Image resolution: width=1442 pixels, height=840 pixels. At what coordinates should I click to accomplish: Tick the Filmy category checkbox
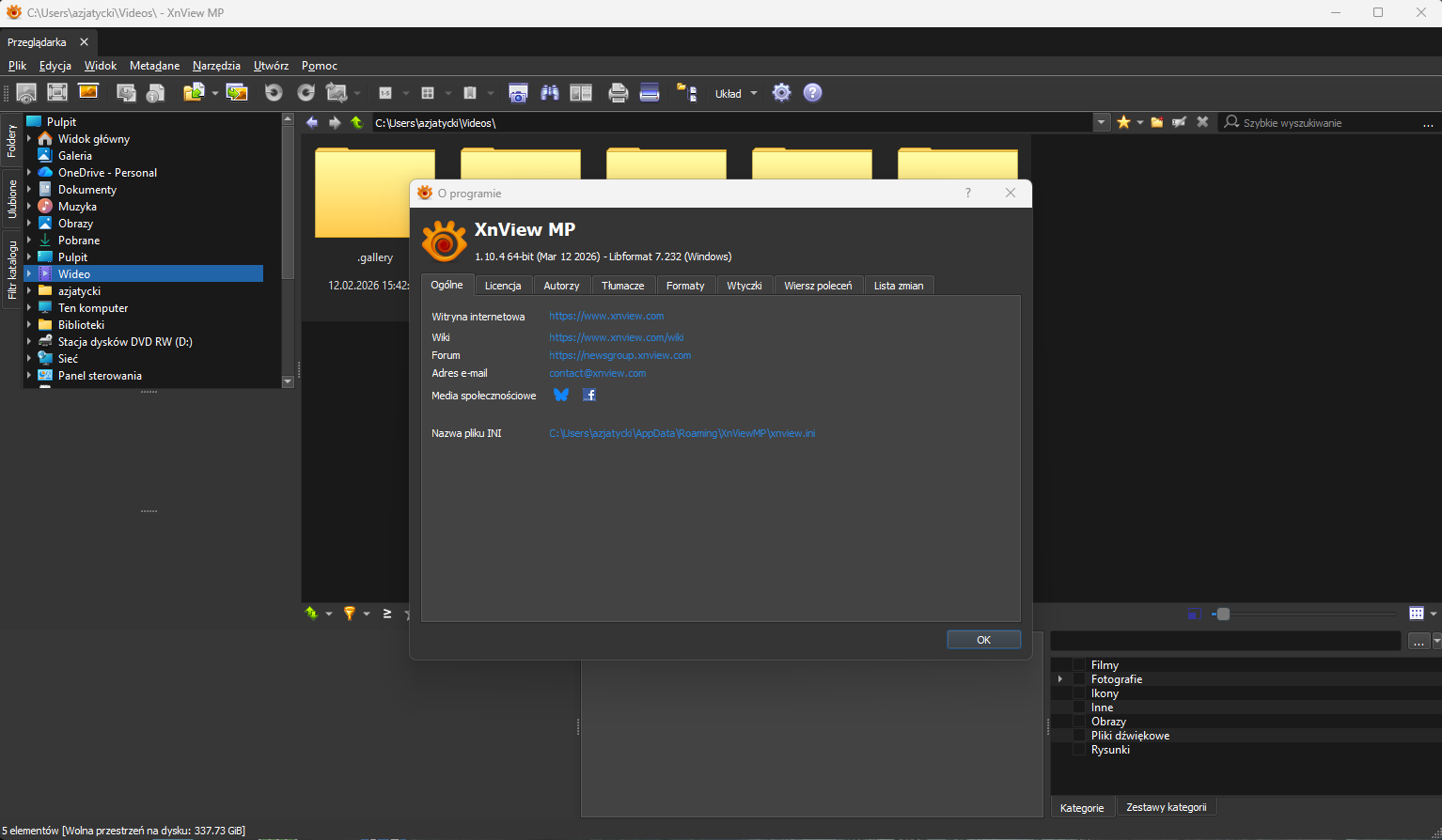pos(1079,665)
